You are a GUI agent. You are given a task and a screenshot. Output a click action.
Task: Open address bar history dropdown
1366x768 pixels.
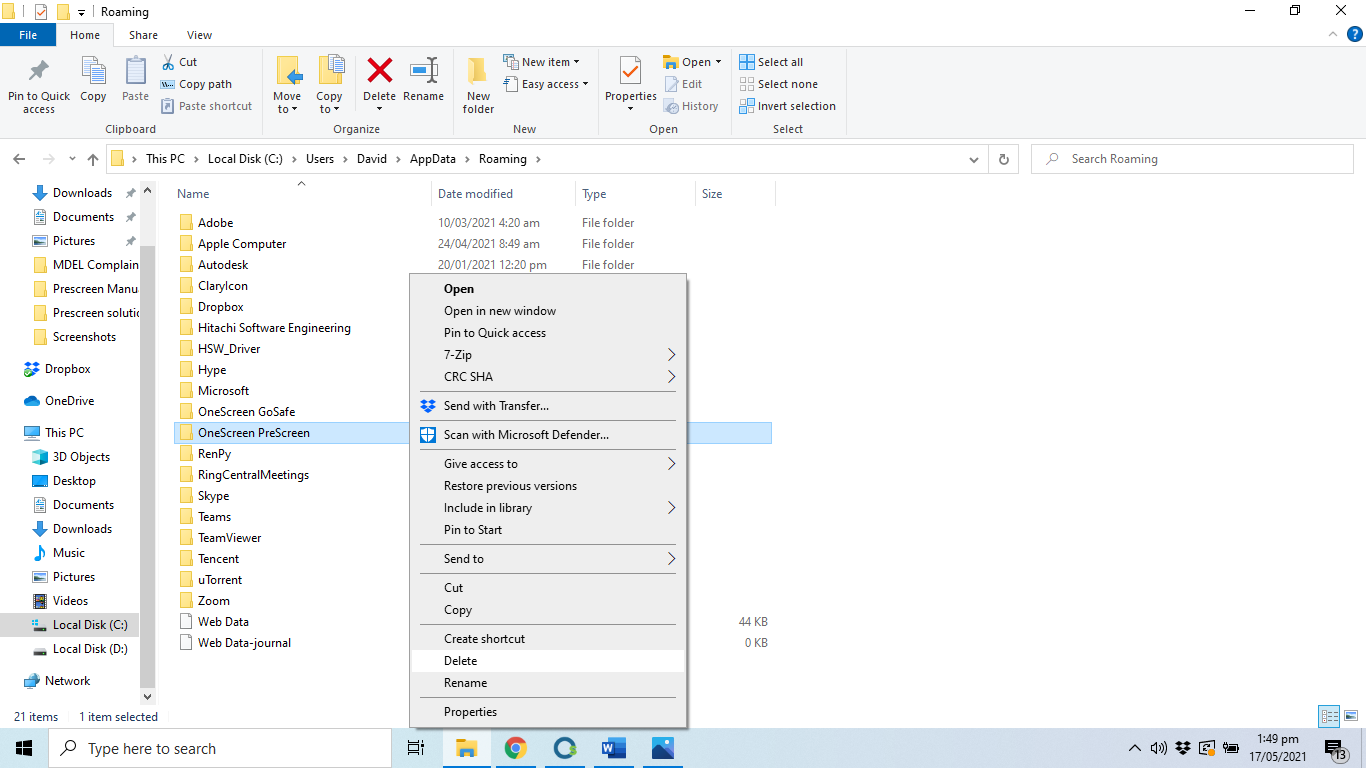[974, 159]
